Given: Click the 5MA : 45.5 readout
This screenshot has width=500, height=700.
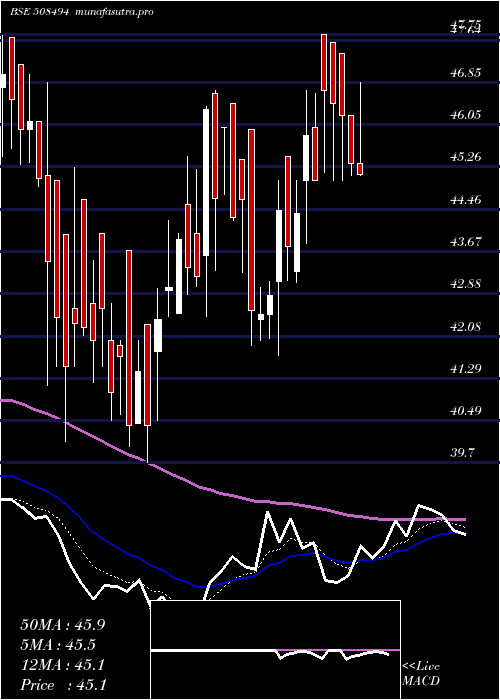Looking at the screenshot, I should tap(58, 645).
